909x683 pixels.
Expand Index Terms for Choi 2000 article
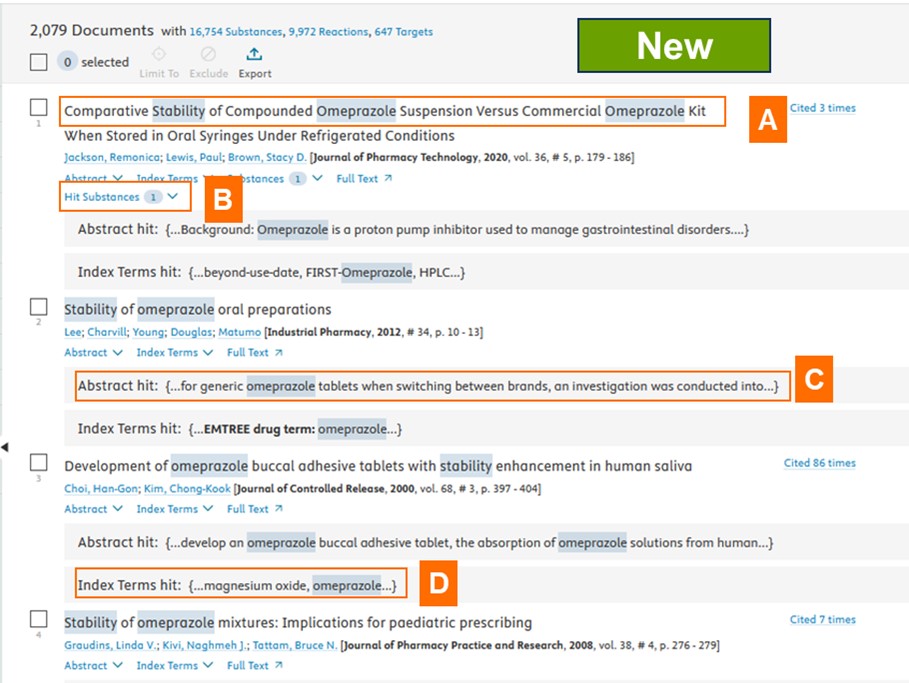(x=174, y=509)
